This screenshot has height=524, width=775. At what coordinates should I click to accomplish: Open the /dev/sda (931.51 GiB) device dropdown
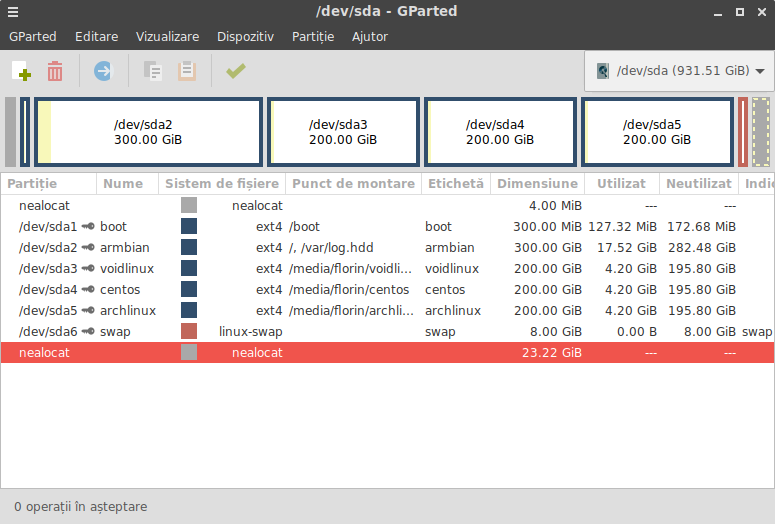point(679,71)
